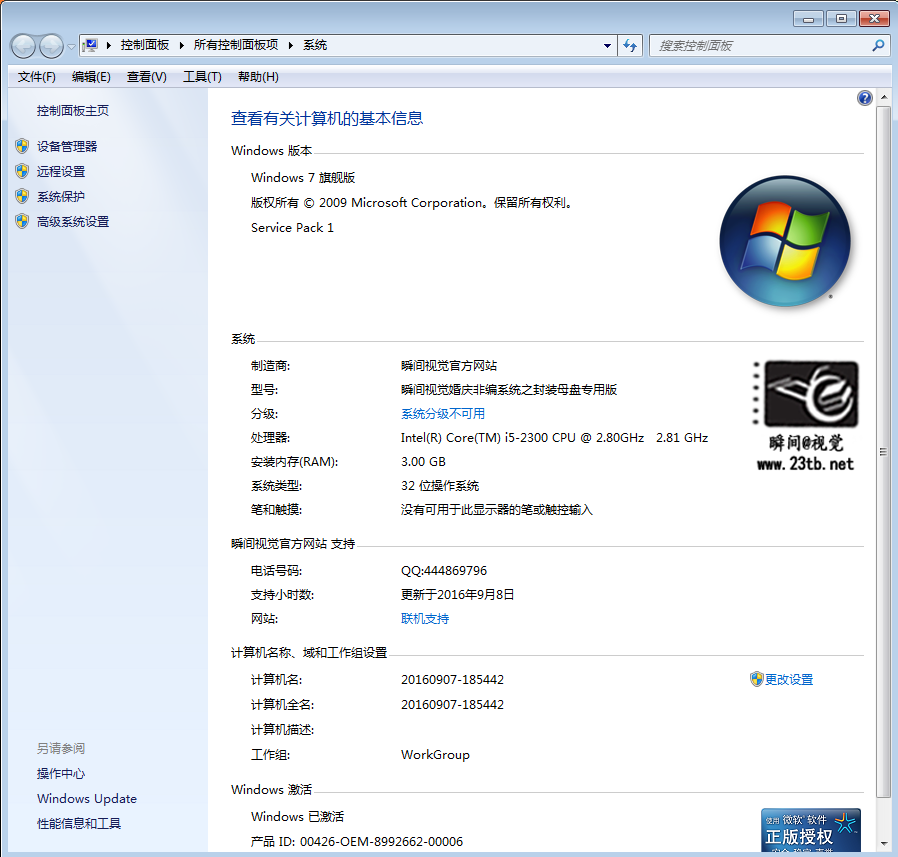
Task: Click 所有控制面板项 in the breadcrumb path
Action: coord(236,45)
